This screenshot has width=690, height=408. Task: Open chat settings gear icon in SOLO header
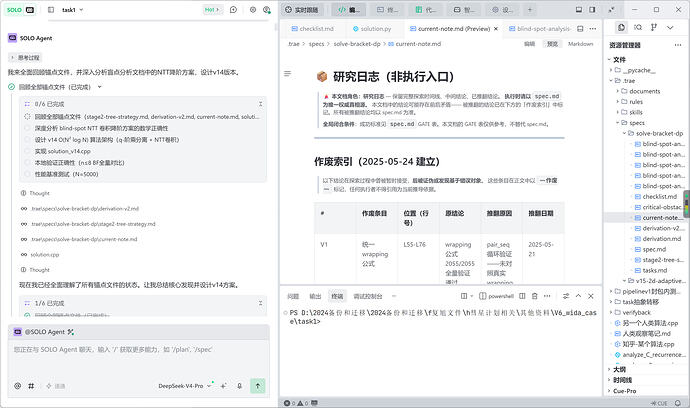(253, 9)
